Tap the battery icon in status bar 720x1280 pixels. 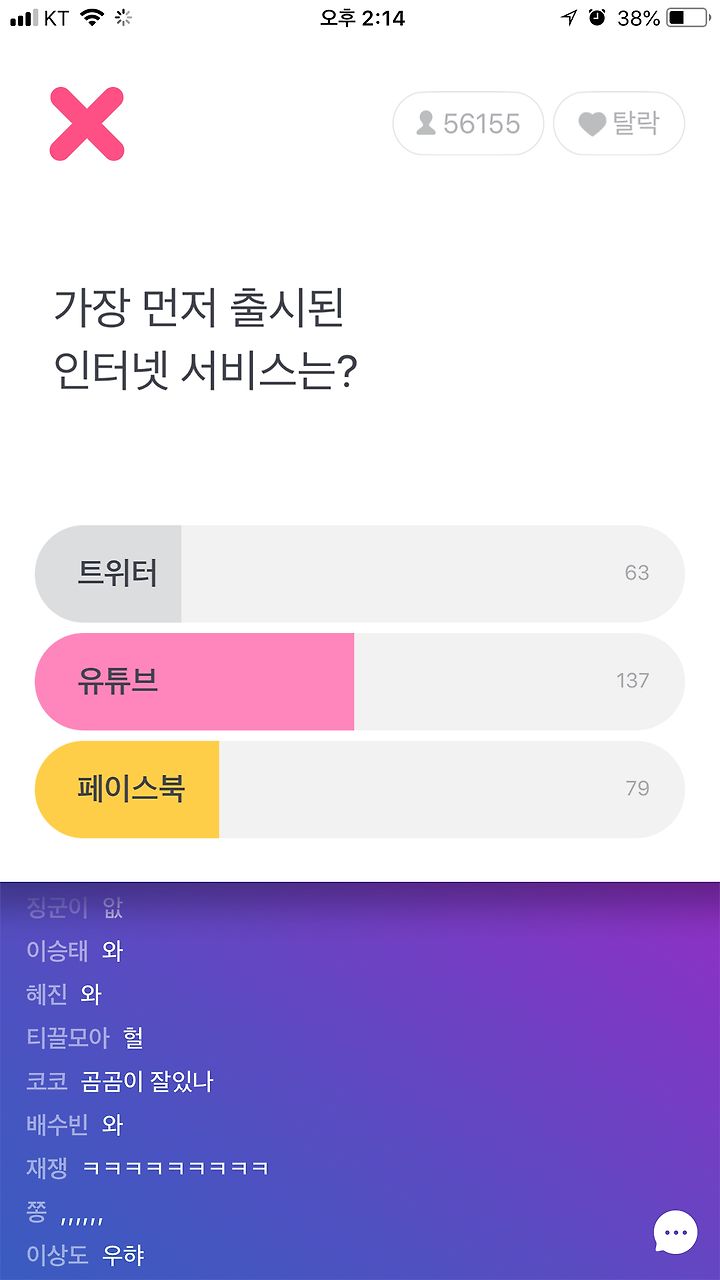pyautogui.click(x=687, y=18)
